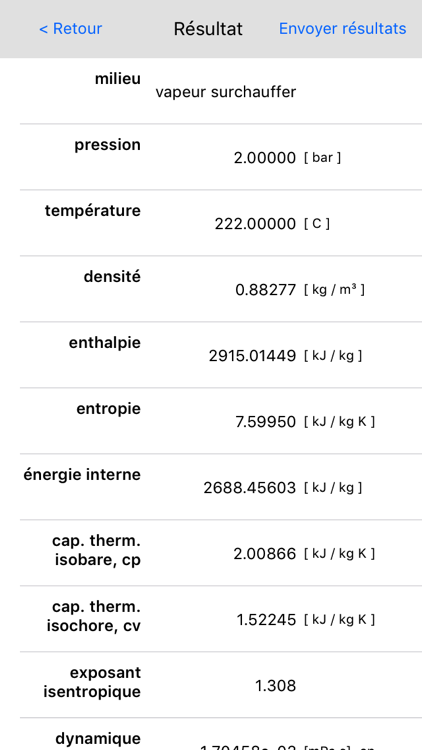Image resolution: width=422 pixels, height=750 pixels.
Task: Tap the cv value 1.52245
Action: pos(267,620)
